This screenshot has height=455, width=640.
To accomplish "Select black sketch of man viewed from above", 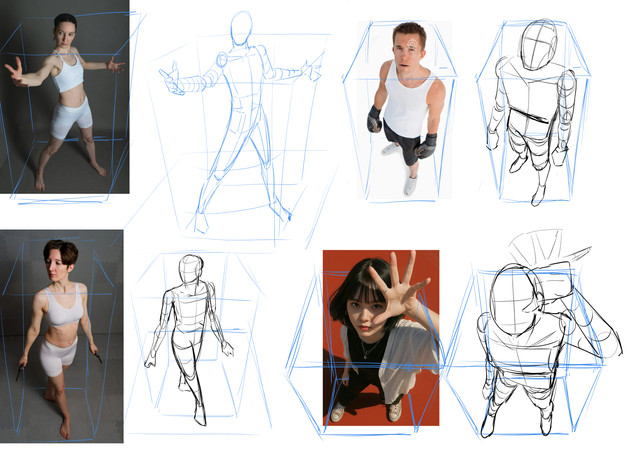I will click(x=532, y=112).
